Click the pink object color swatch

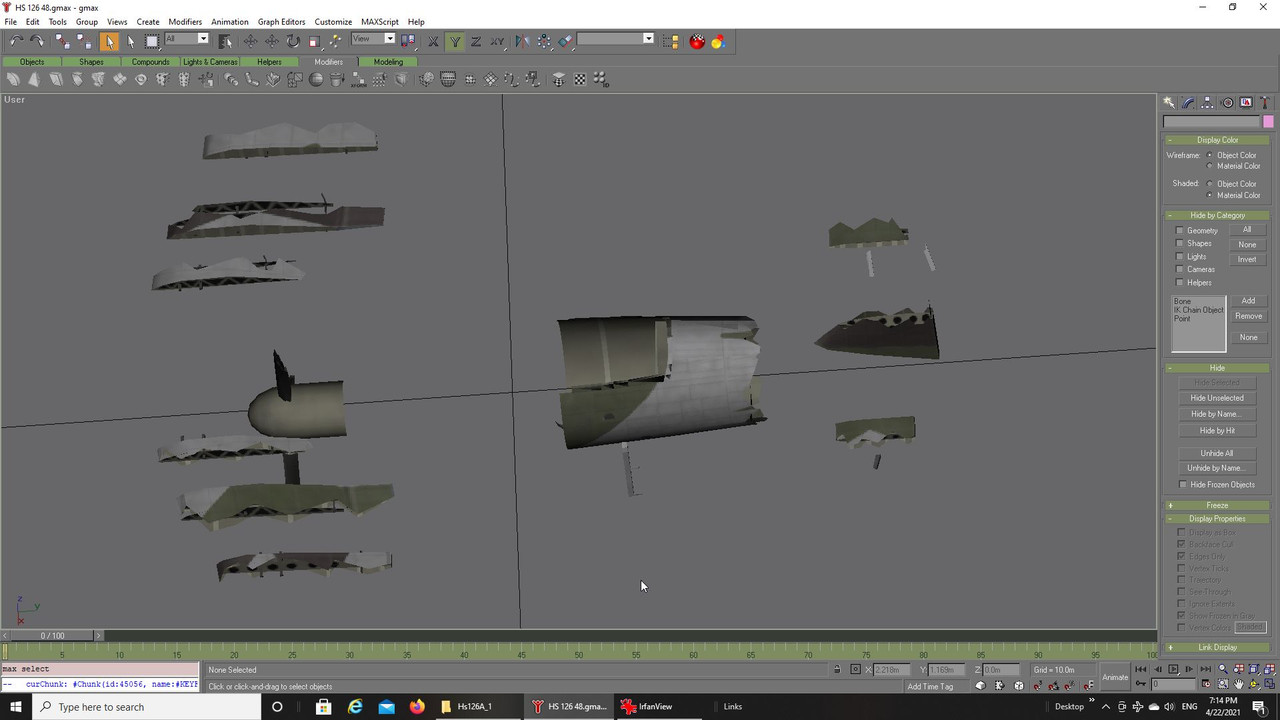point(1268,122)
